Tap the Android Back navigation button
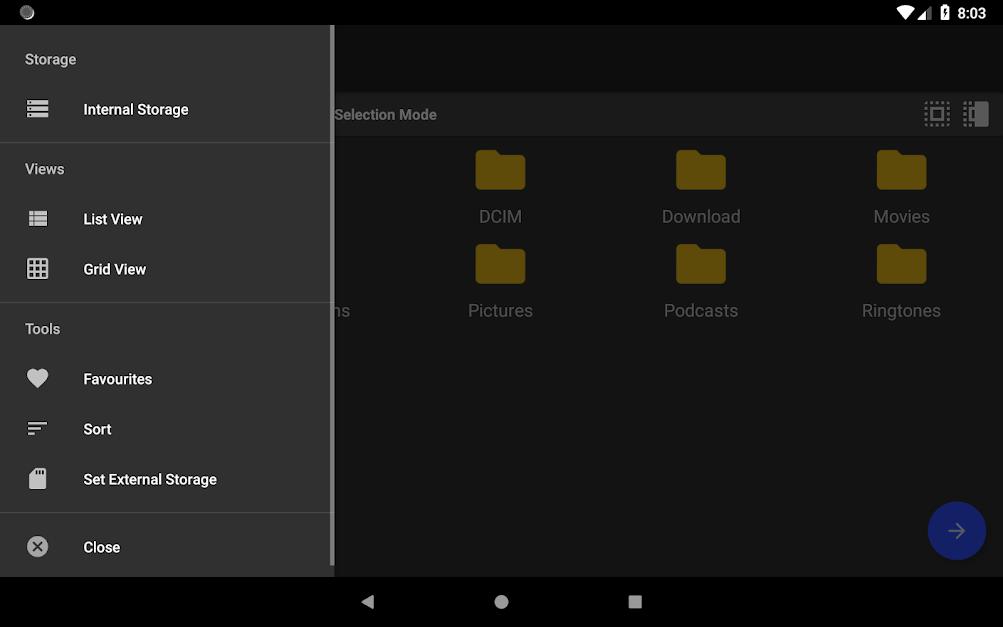Image resolution: width=1003 pixels, height=627 pixels. pyautogui.click(x=368, y=601)
